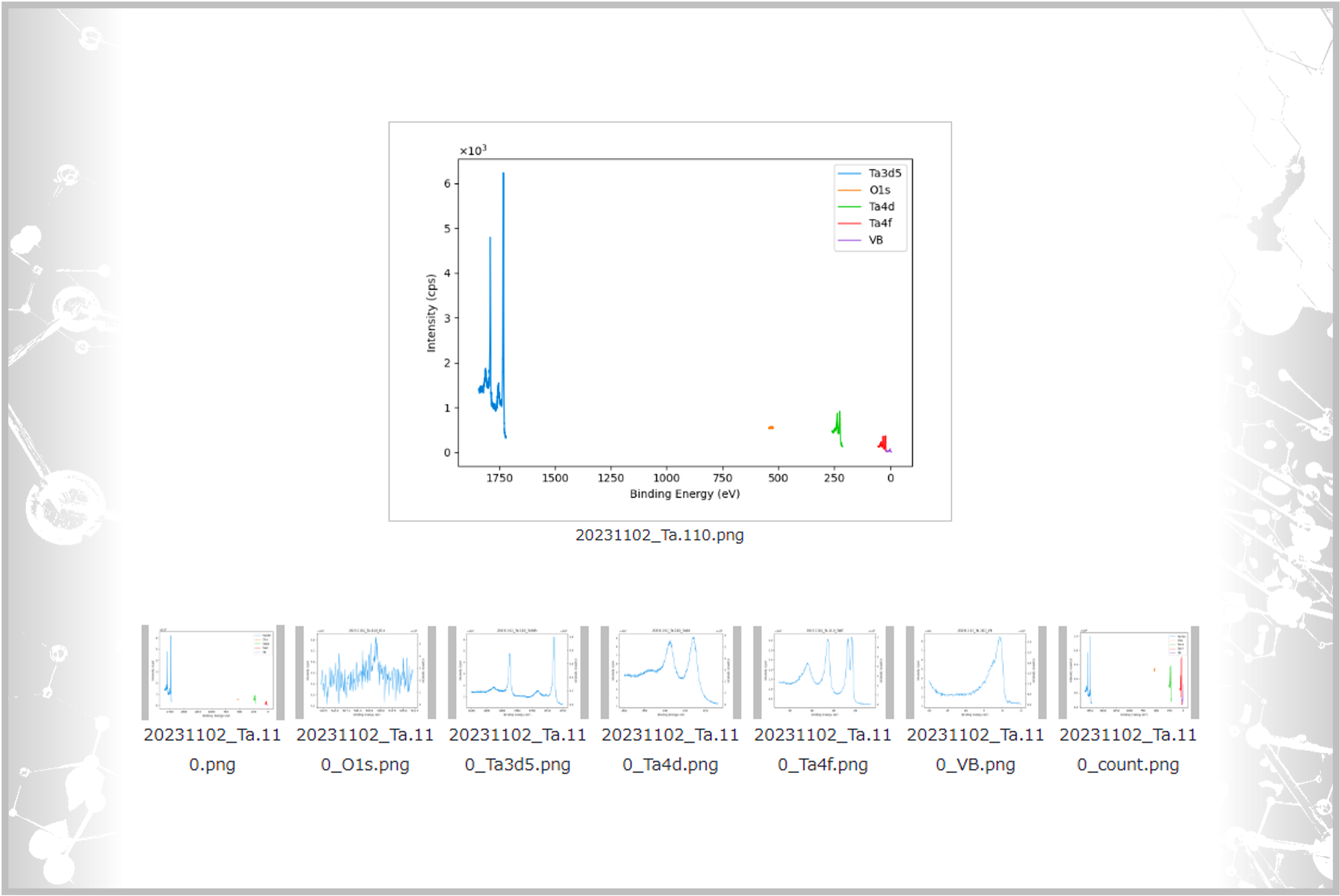Screen dimensions: 1340x896
Task: Click the blue Ta3d5 legend line
Action: [849, 173]
